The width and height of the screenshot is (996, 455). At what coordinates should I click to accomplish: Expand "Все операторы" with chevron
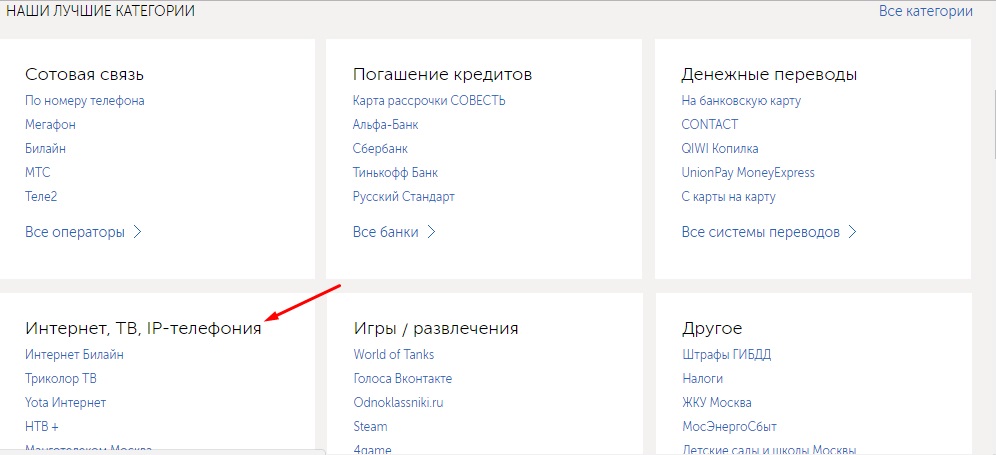coord(84,232)
